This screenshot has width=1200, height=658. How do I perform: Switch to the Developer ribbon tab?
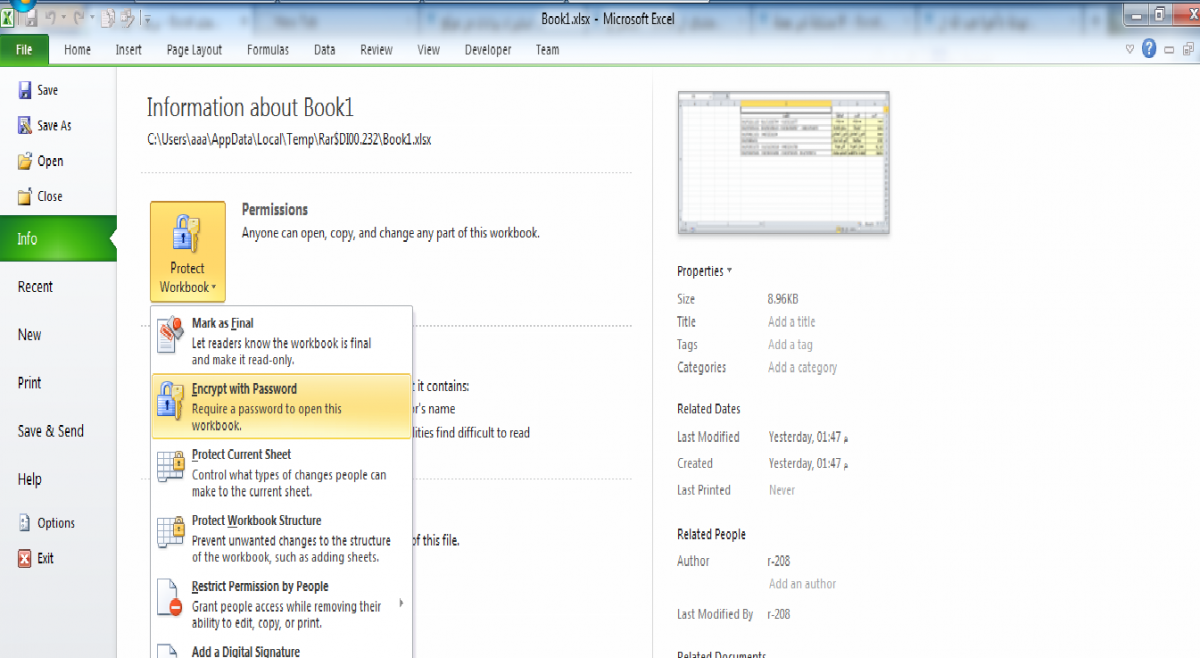point(488,50)
